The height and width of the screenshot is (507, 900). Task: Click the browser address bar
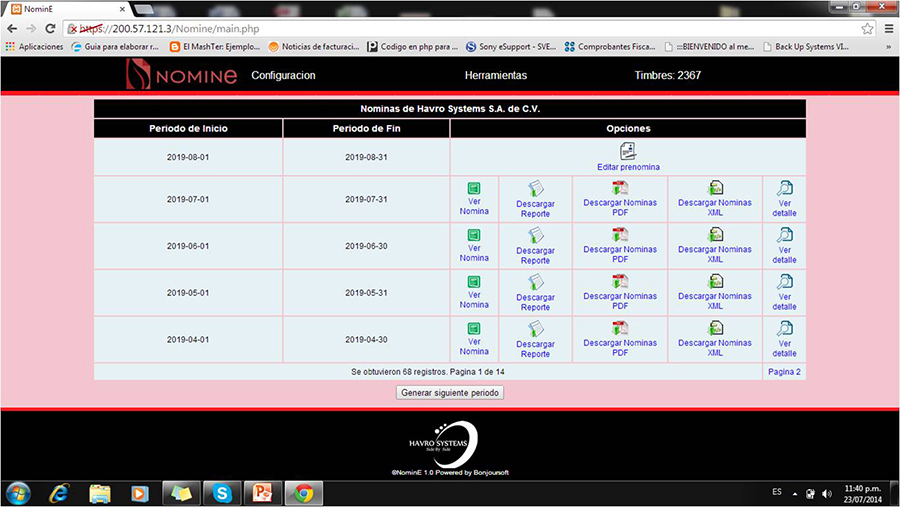coord(450,28)
